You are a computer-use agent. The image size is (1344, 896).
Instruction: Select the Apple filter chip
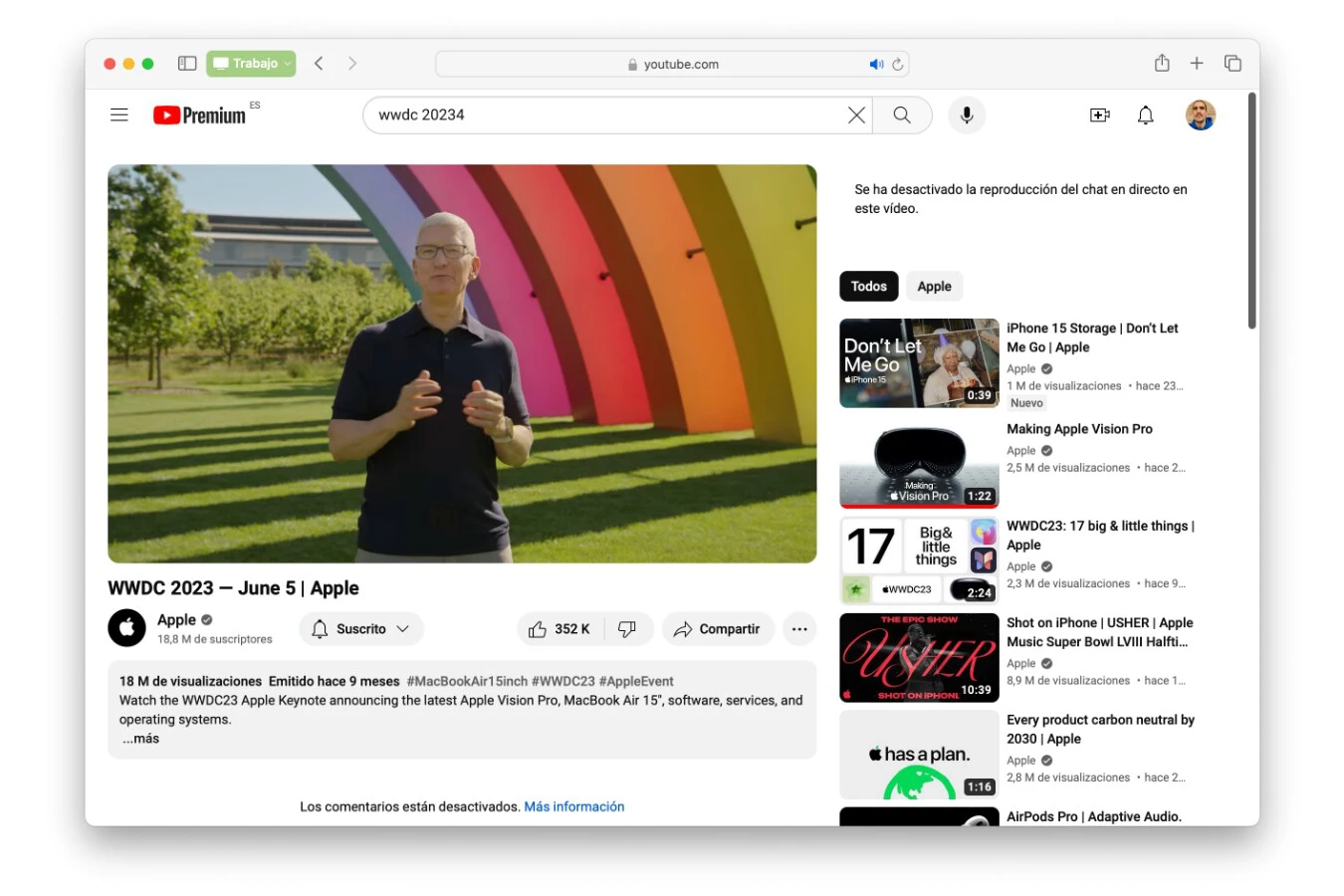pyautogui.click(x=934, y=287)
